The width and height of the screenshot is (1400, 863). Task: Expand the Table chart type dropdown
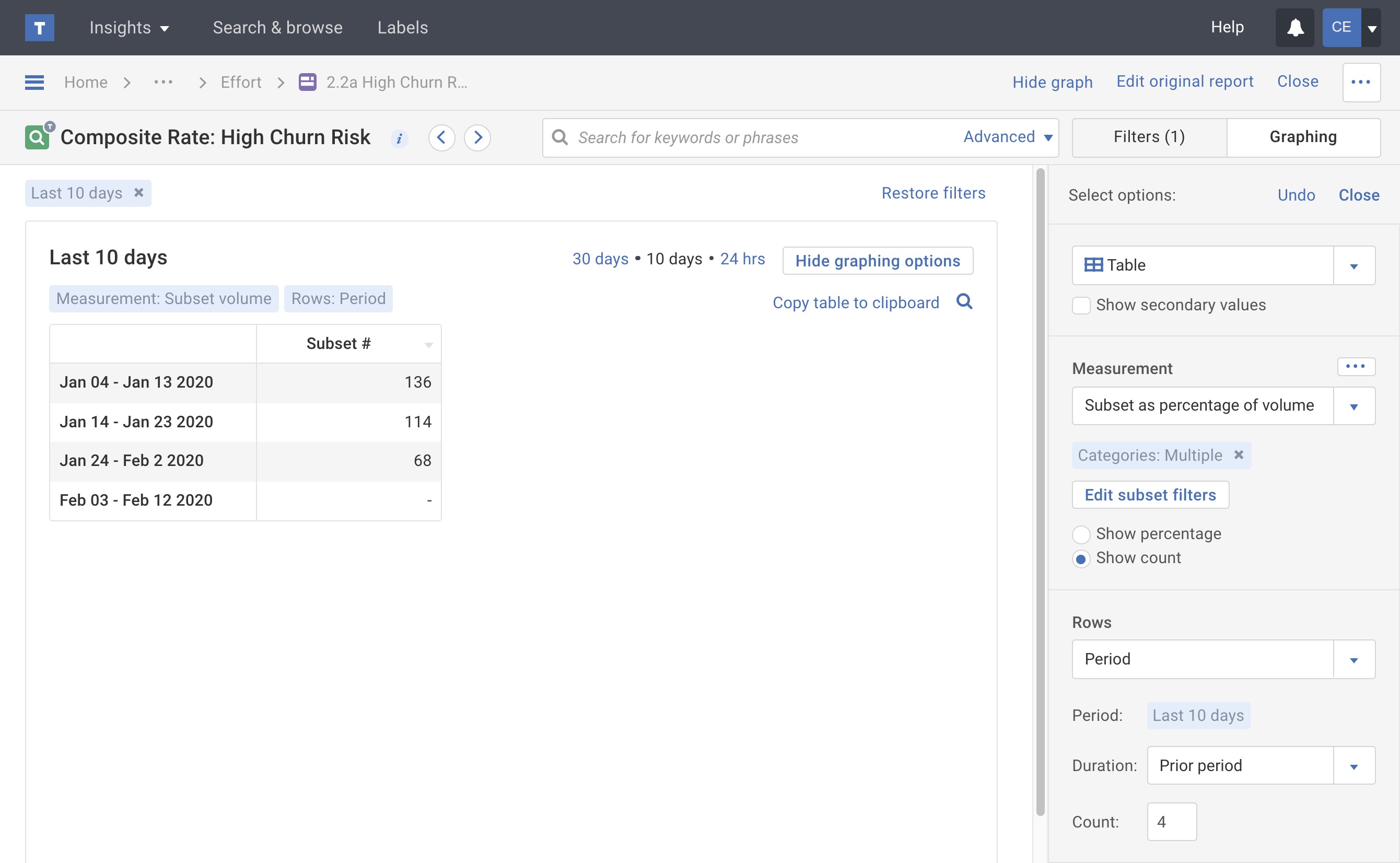(x=1353, y=265)
